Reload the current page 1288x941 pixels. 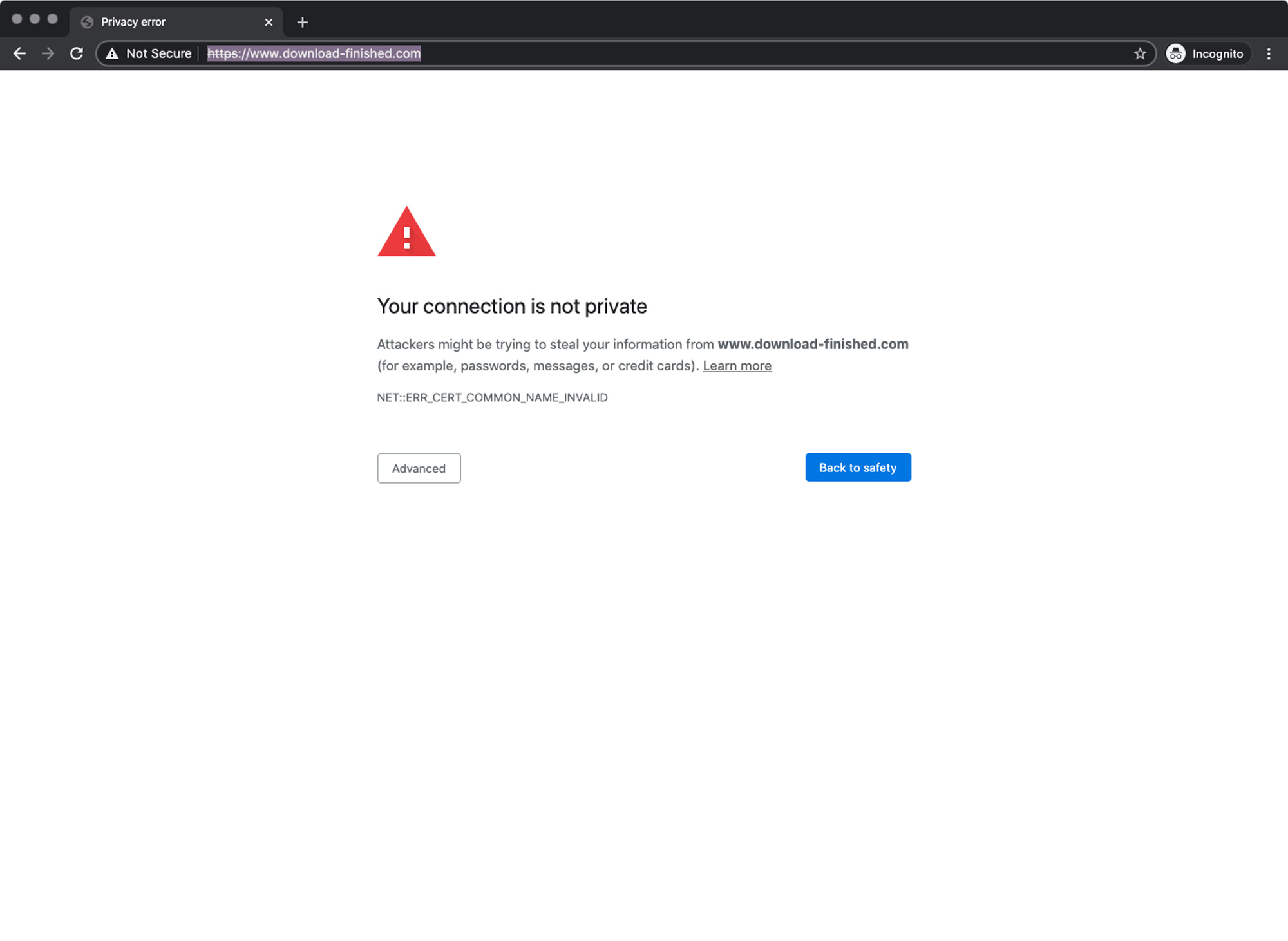click(x=77, y=53)
